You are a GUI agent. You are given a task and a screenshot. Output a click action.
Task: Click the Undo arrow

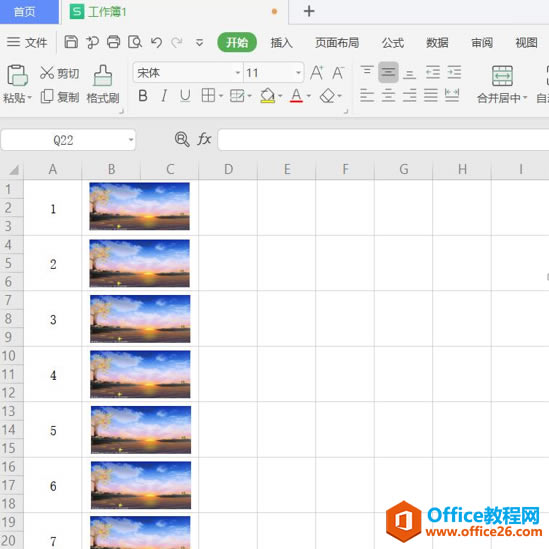coord(156,42)
